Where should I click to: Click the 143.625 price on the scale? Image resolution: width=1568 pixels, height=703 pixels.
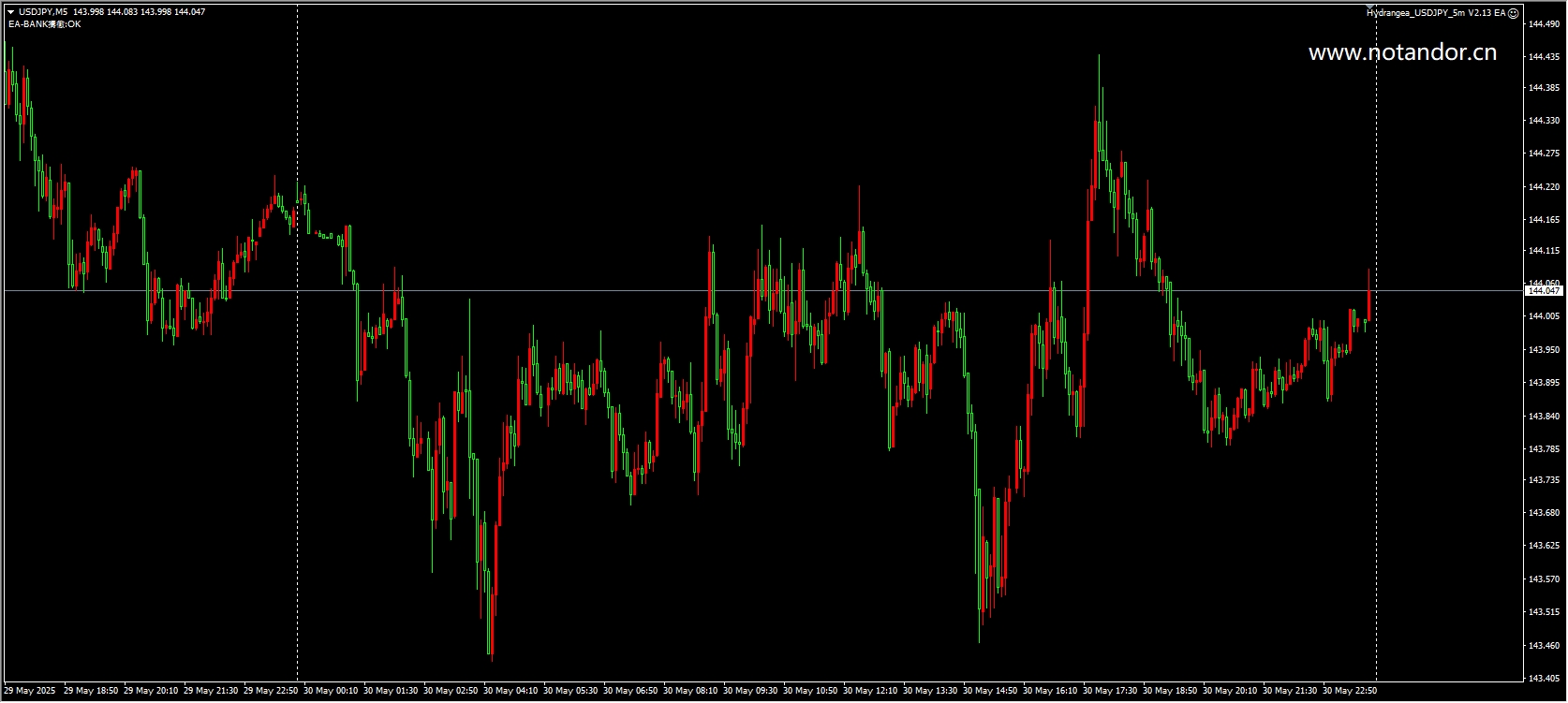pyautogui.click(x=1544, y=546)
